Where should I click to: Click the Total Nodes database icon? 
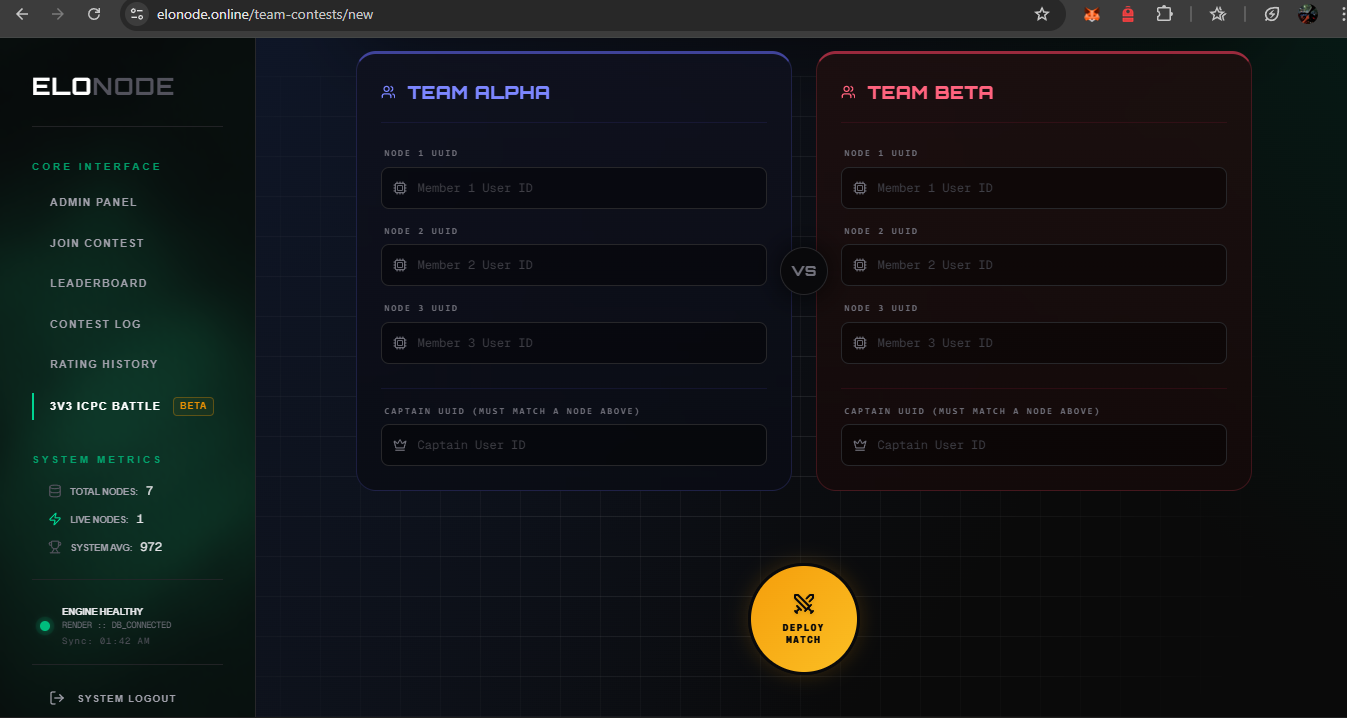(x=55, y=491)
